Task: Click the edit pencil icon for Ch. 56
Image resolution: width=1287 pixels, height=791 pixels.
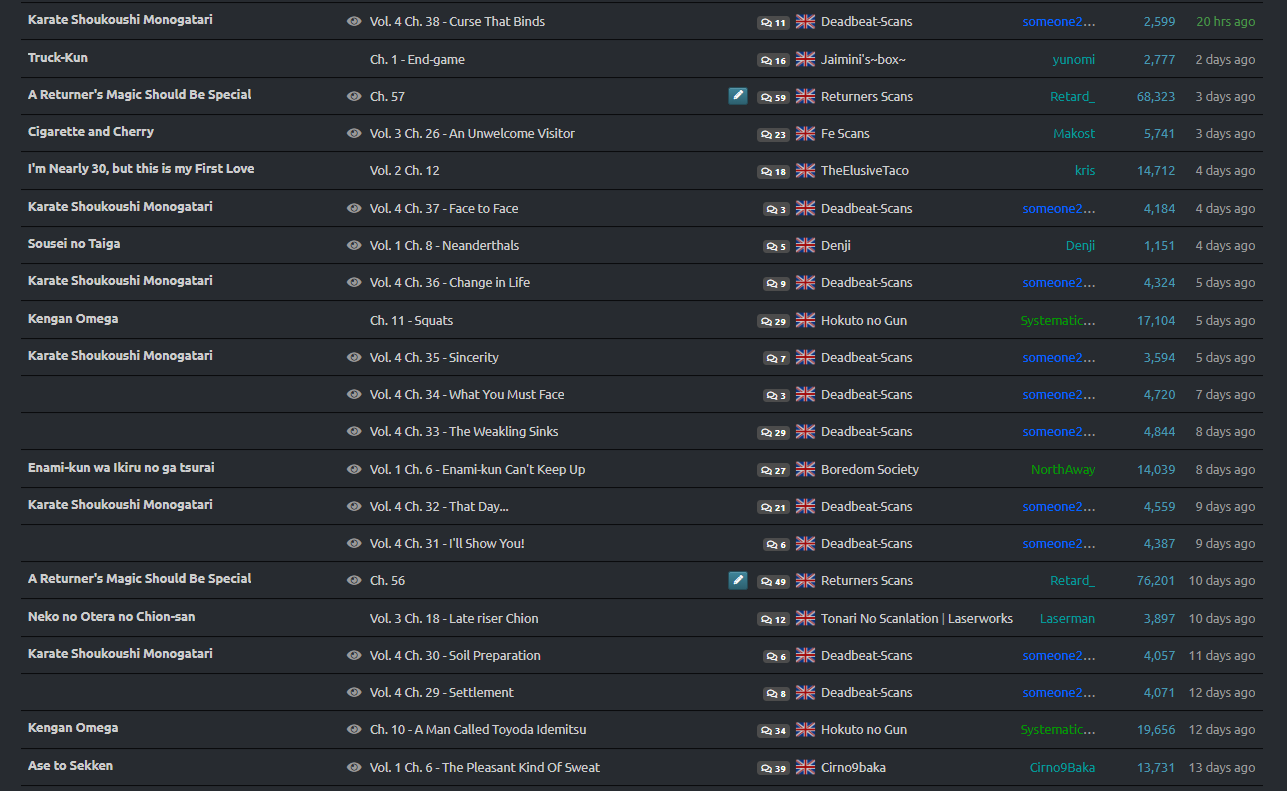Action: click(738, 580)
